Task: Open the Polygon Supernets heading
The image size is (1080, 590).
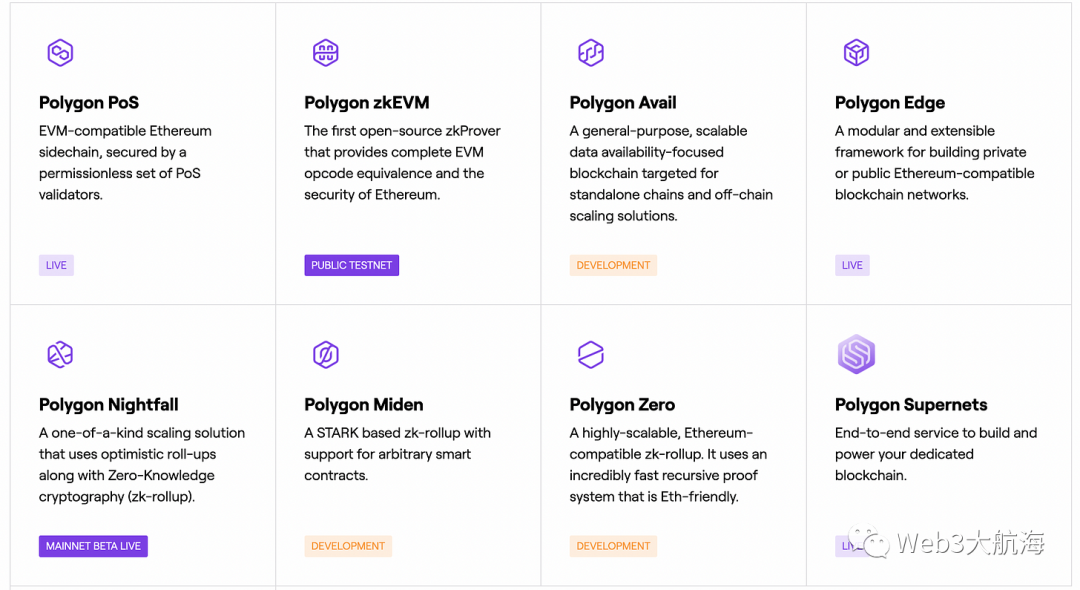Action: point(911,405)
